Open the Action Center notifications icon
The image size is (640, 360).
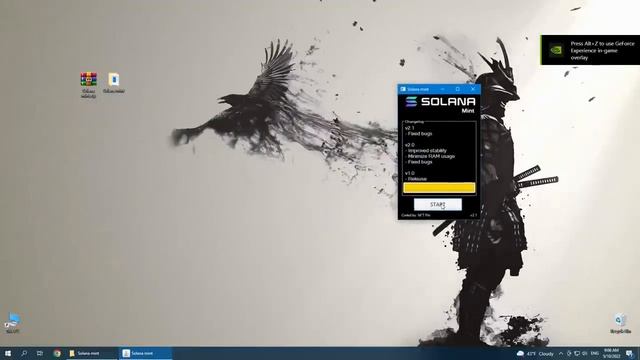click(x=630, y=353)
